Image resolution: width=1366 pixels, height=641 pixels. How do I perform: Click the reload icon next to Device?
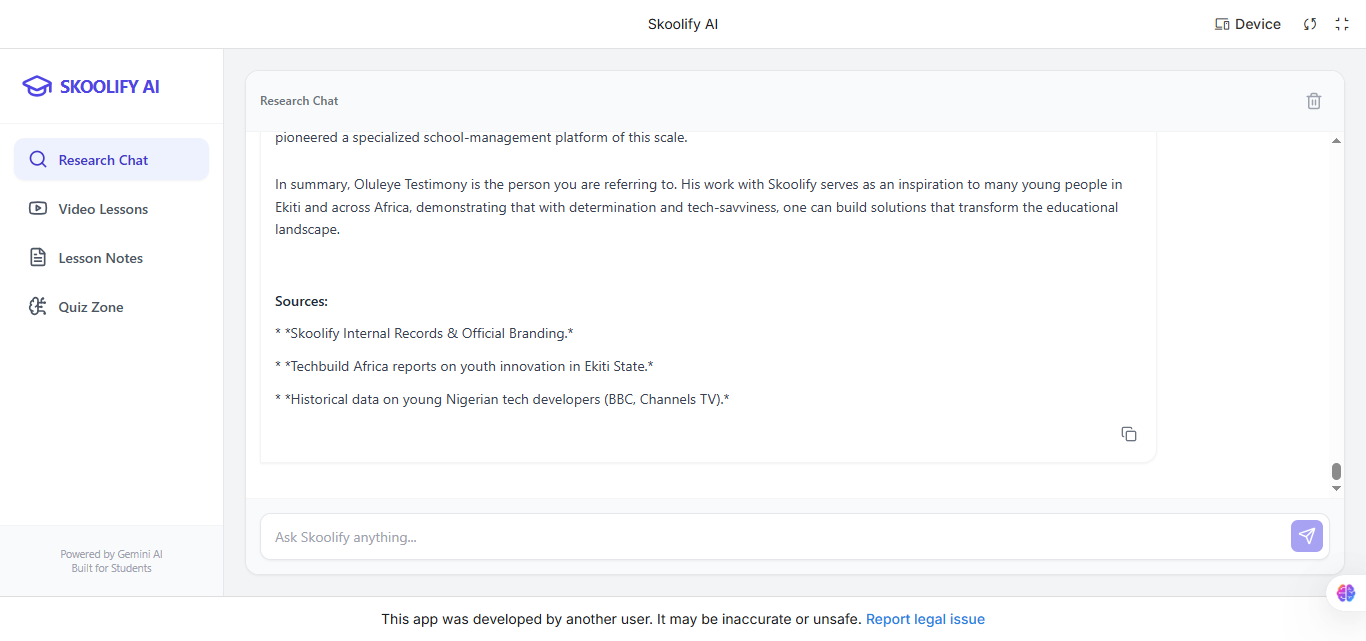coord(1310,24)
